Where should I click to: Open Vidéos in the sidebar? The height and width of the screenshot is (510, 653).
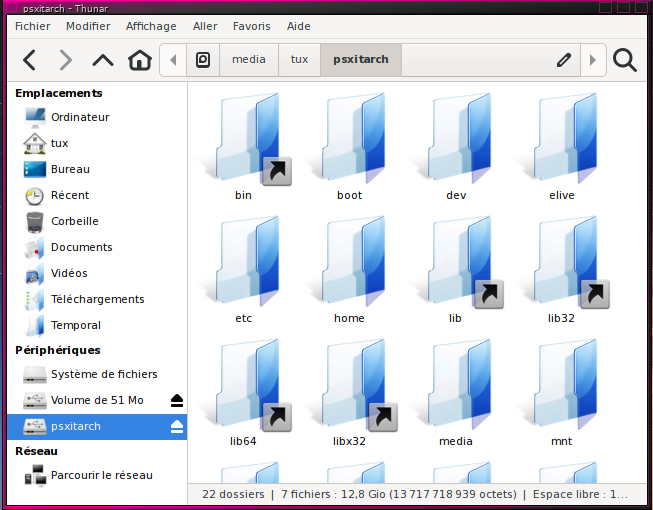(x=97, y=274)
